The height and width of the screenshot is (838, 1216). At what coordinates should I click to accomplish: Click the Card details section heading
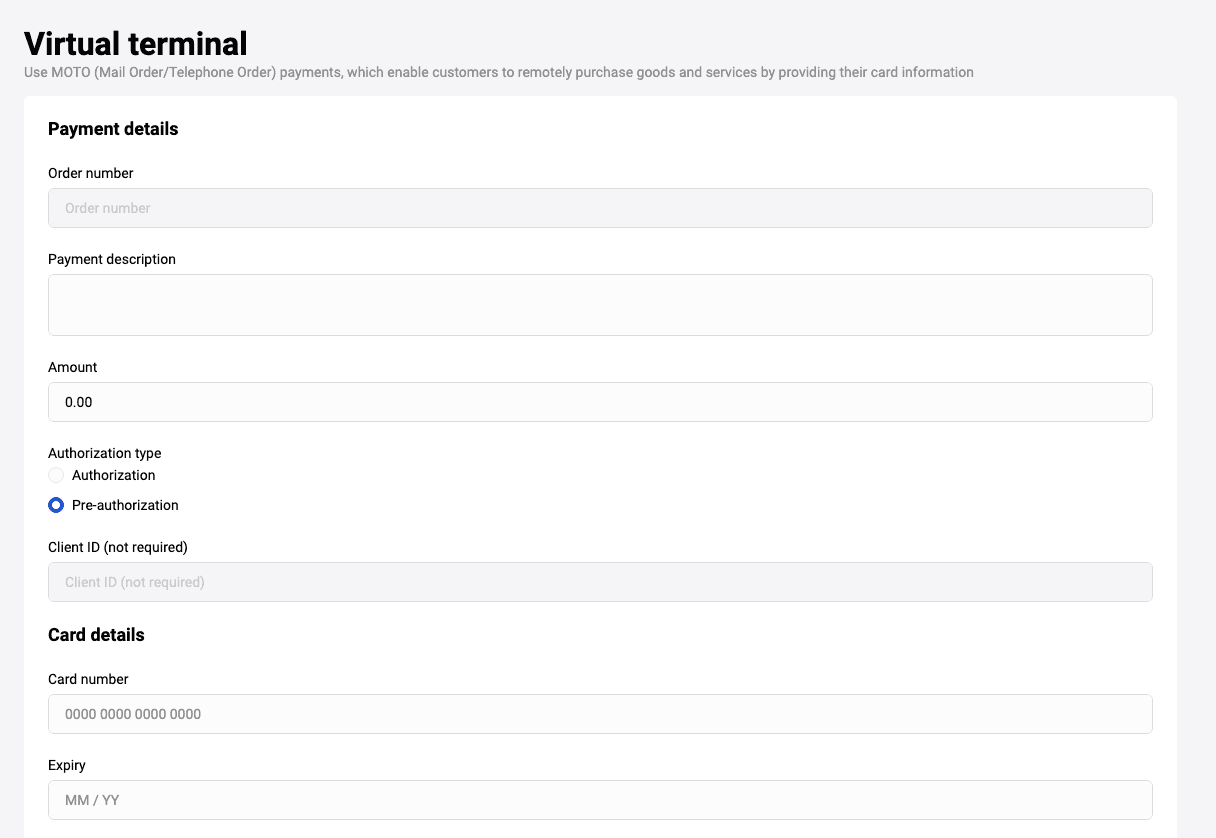pyautogui.click(x=96, y=635)
